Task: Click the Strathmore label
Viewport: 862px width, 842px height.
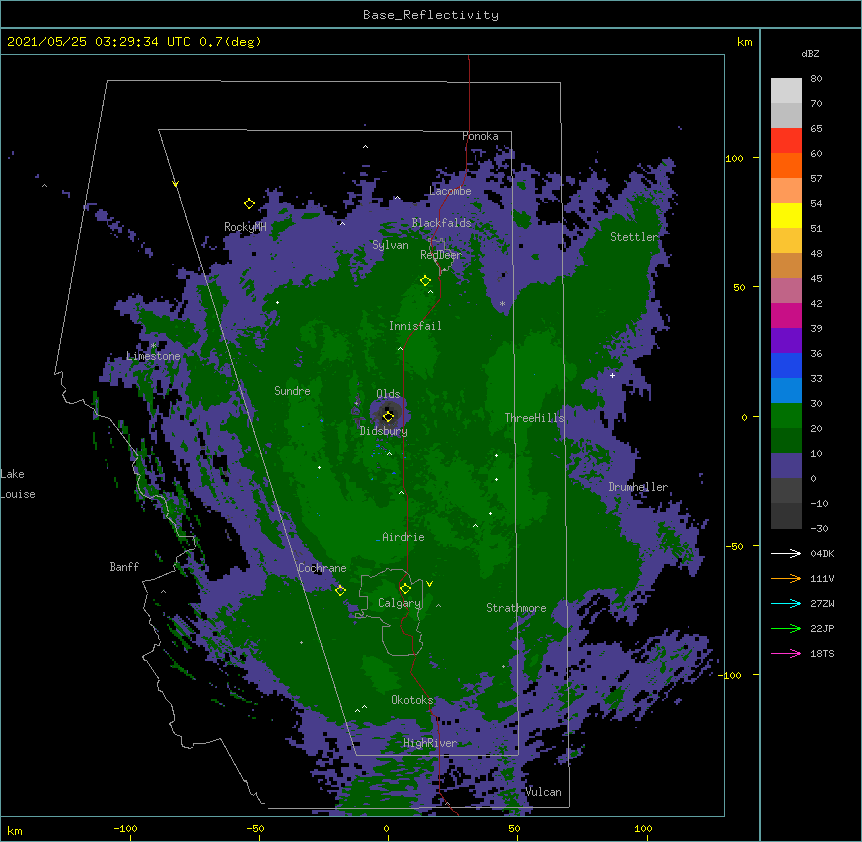Action: coord(516,608)
